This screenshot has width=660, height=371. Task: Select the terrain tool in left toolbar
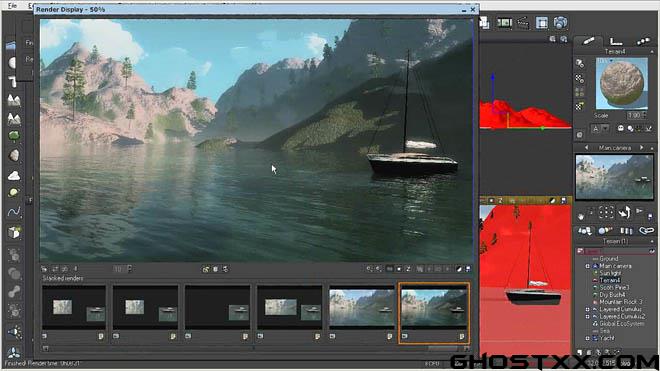pos(13,100)
